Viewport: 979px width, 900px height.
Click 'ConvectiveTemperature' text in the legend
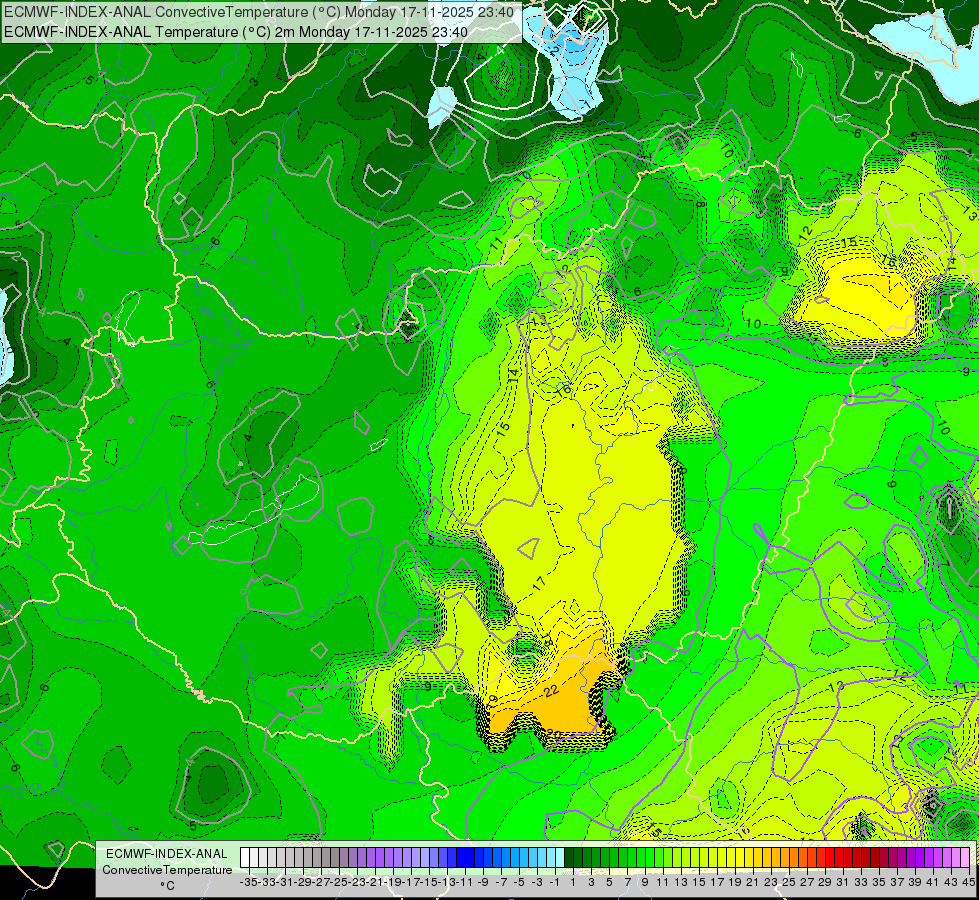[x=167, y=869]
